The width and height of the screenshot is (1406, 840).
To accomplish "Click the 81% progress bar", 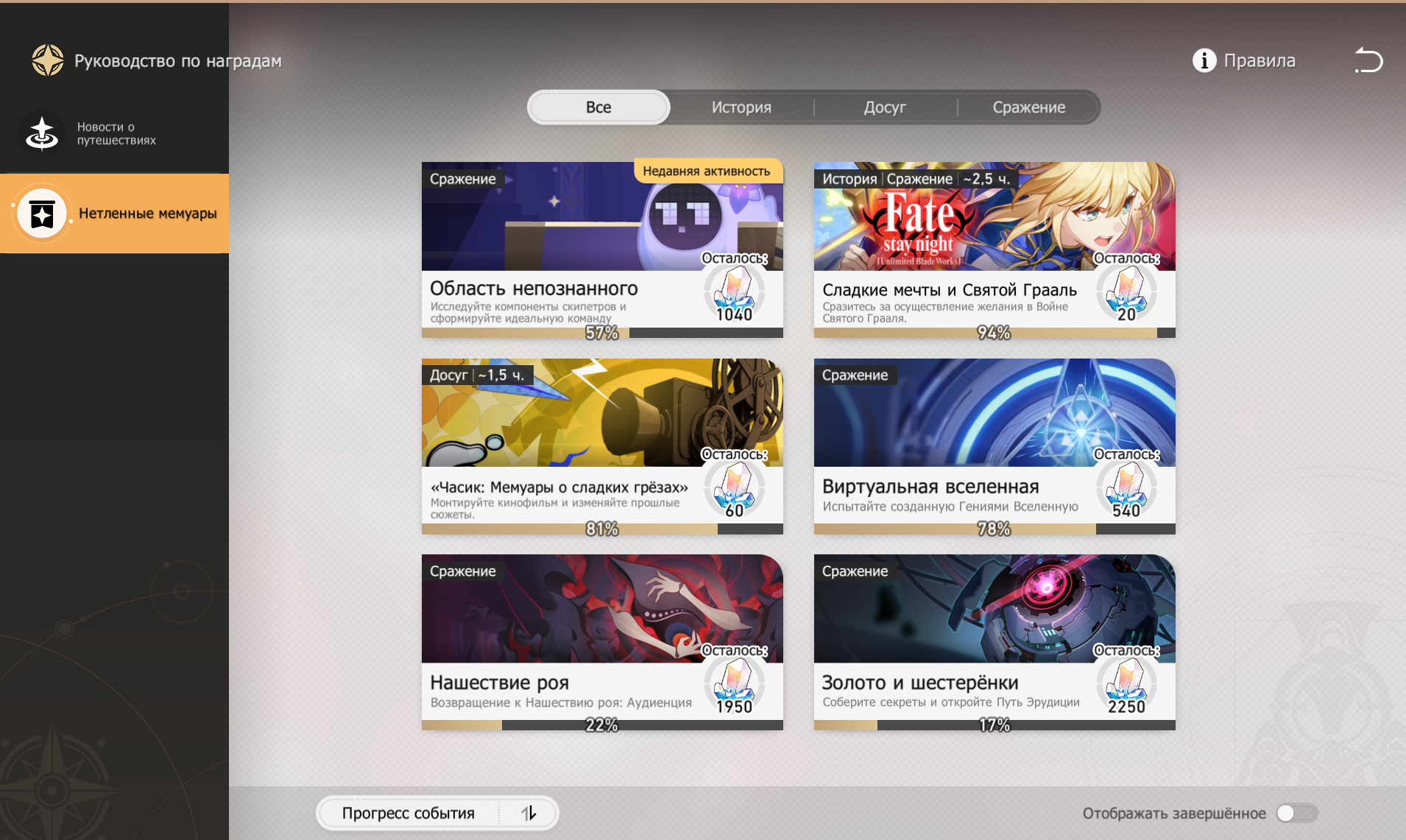I will (602, 529).
